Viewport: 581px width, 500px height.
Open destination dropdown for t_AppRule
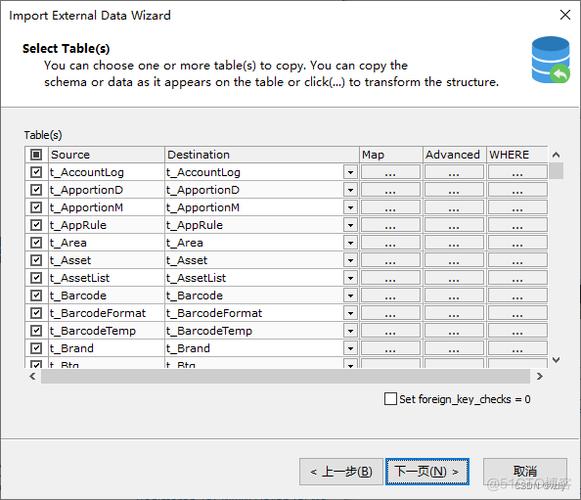click(x=350, y=225)
